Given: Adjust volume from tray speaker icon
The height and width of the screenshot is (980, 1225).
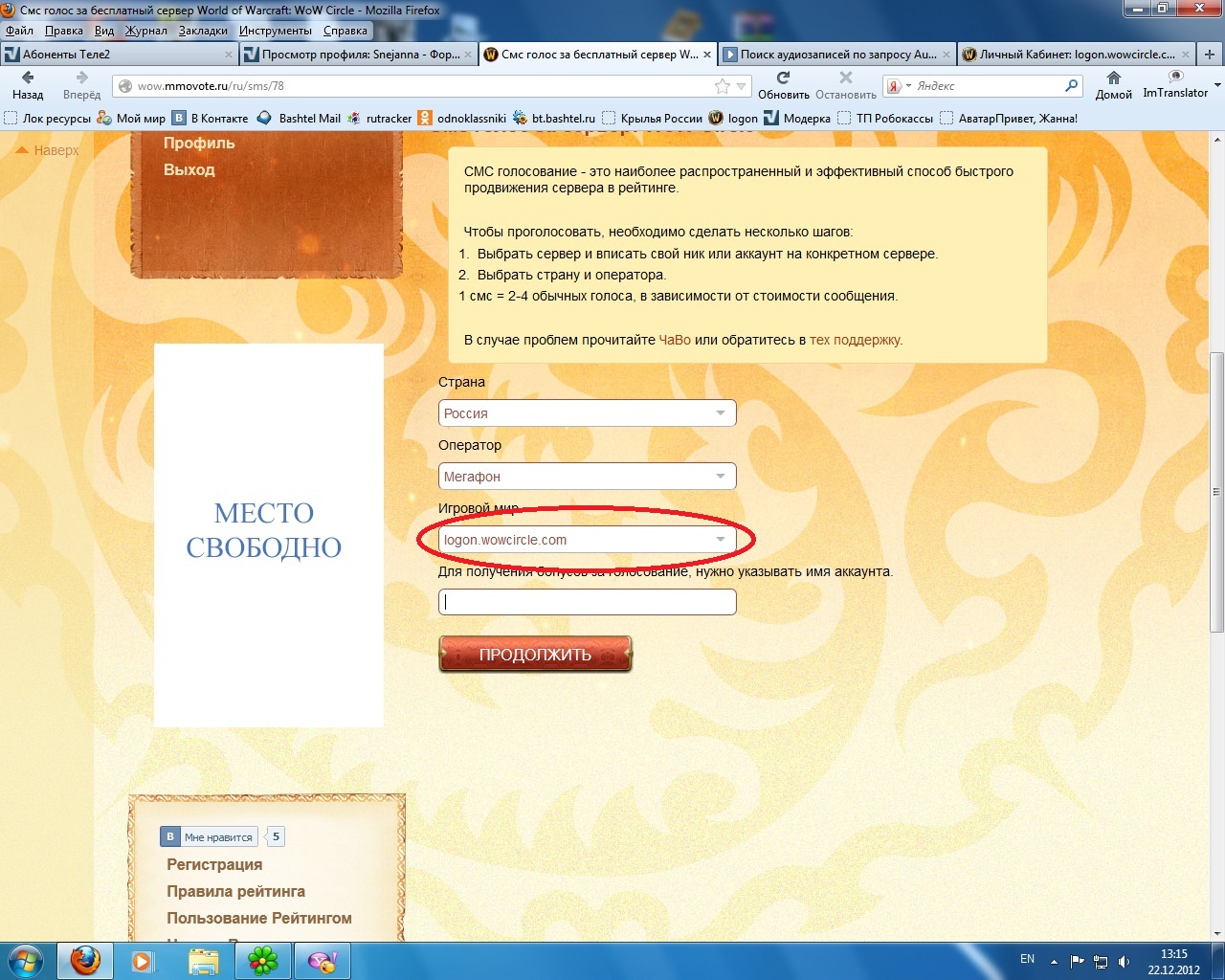Looking at the screenshot, I should point(1125,961).
